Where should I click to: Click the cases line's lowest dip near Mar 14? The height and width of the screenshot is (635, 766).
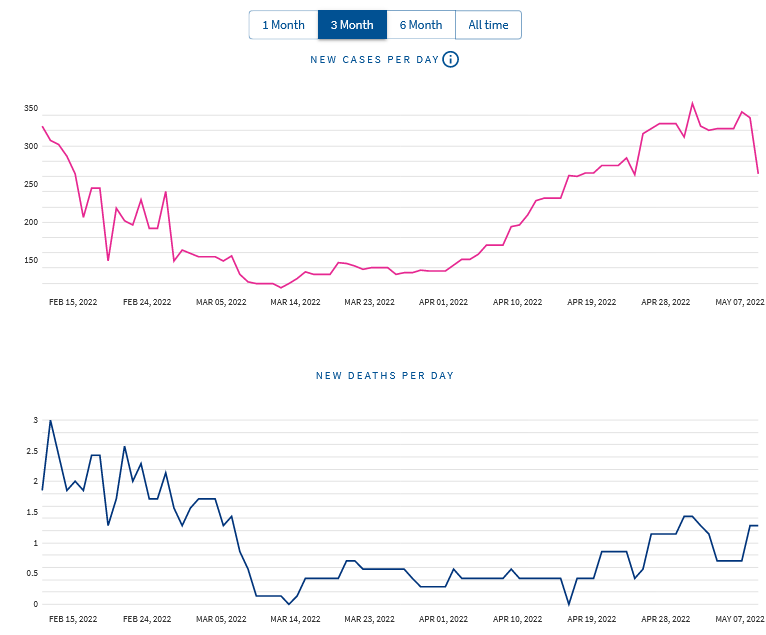click(280, 287)
